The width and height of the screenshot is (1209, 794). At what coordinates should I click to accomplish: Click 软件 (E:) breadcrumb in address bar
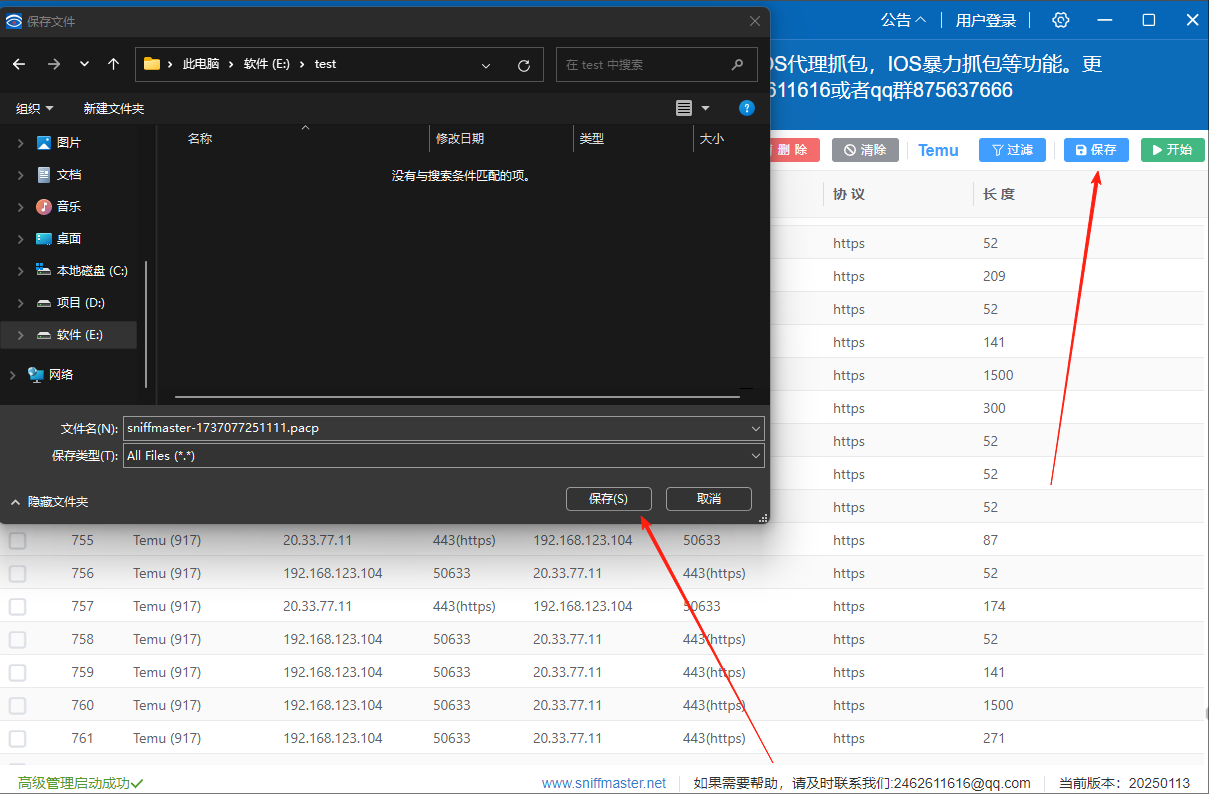(x=267, y=64)
